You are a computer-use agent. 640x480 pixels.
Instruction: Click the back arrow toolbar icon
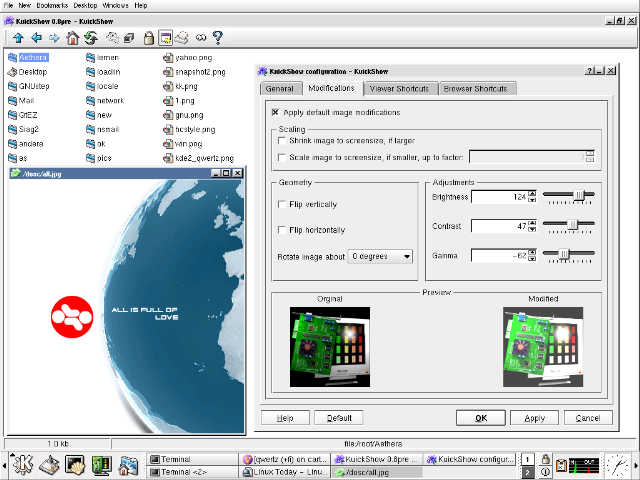click(36, 38)
